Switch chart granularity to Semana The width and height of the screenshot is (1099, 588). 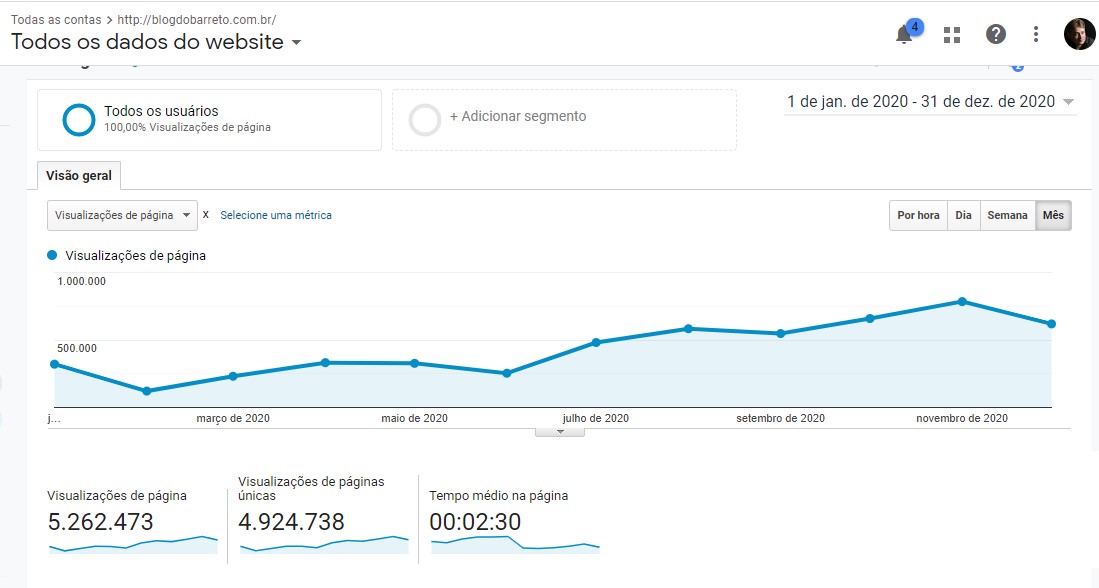1007,215
